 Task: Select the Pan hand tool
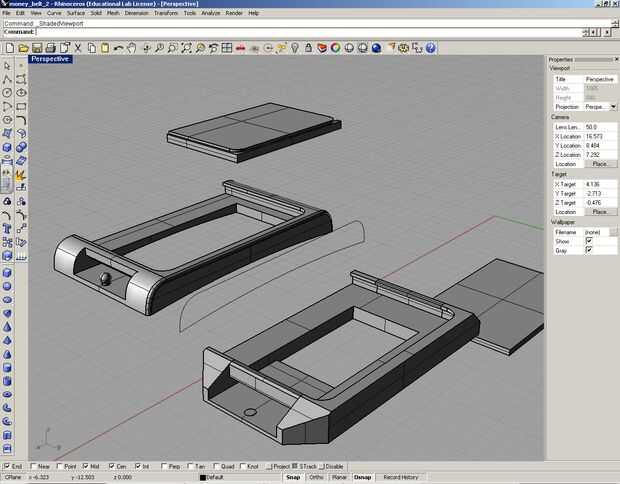131,48
